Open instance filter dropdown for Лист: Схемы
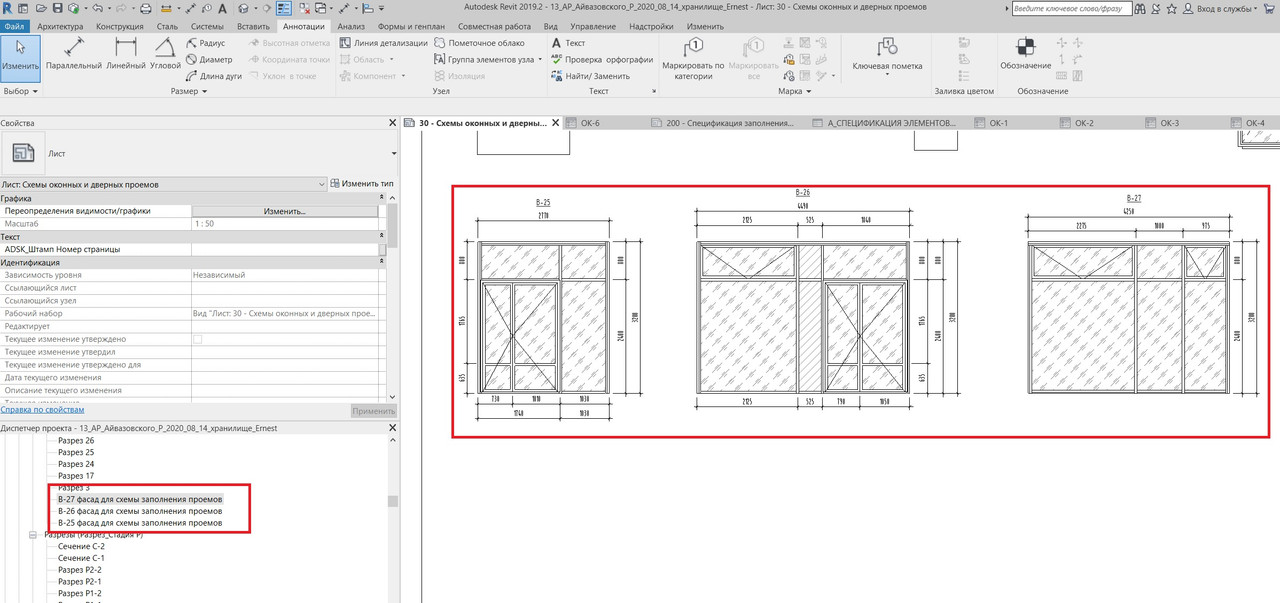Screen dimensions: 1280x603 [321, 184]
